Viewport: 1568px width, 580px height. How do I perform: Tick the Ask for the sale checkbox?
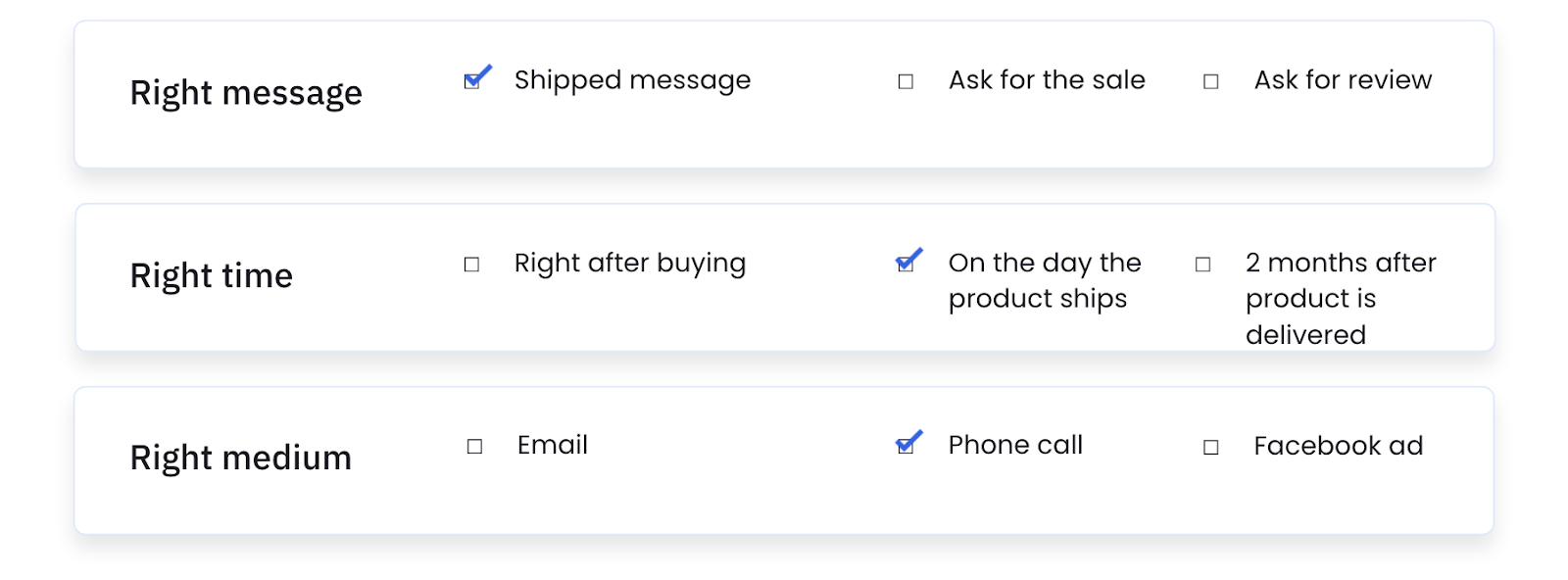click(906, 81)
